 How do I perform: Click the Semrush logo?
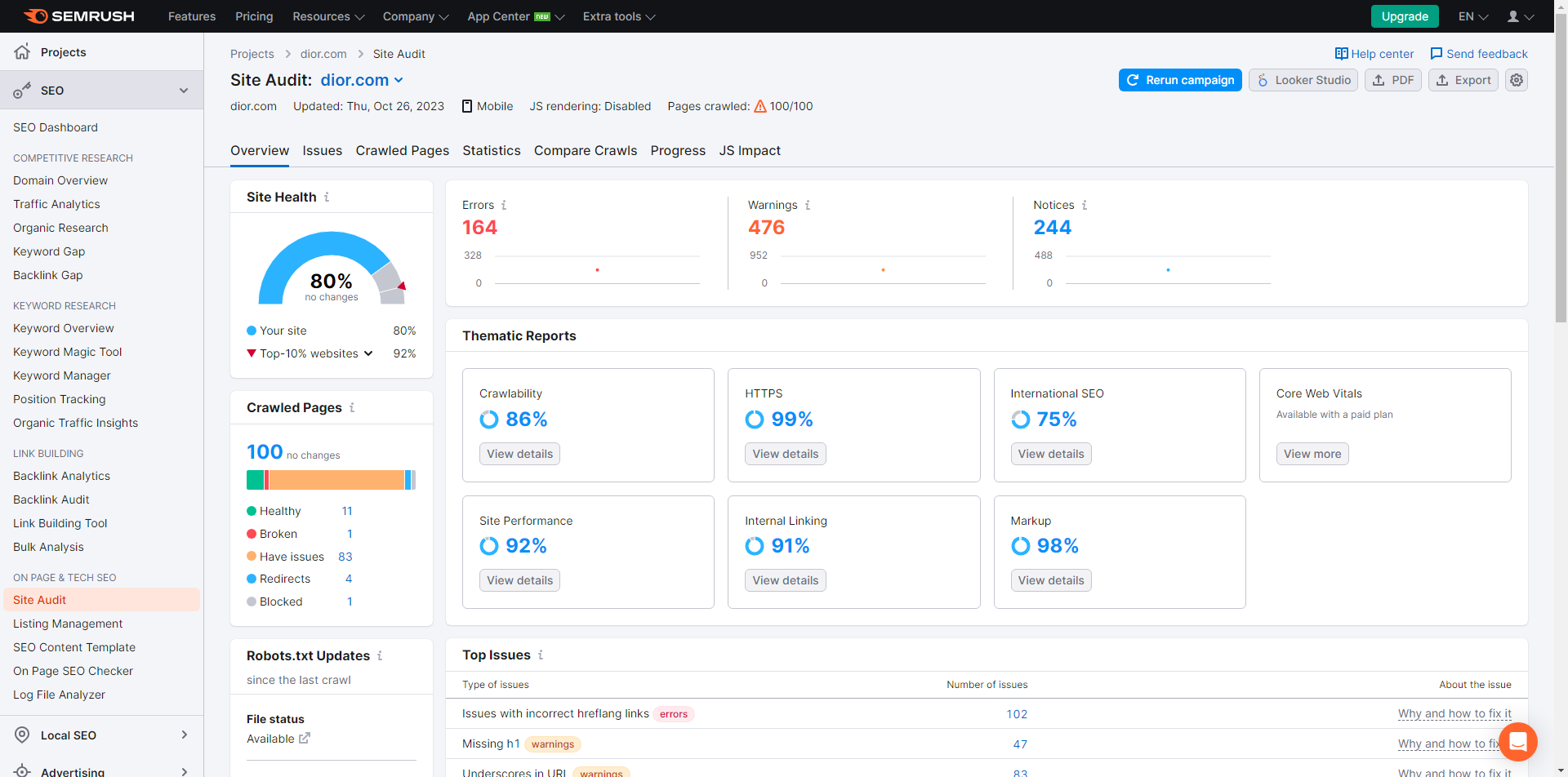coord(78,16)
